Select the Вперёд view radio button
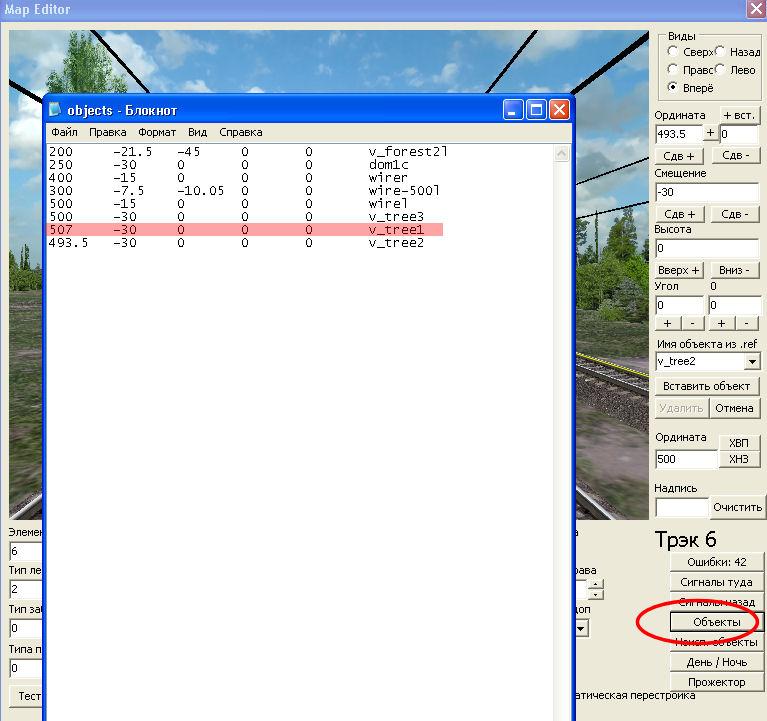Screen dimensions: 767x721 coord(673,87)
